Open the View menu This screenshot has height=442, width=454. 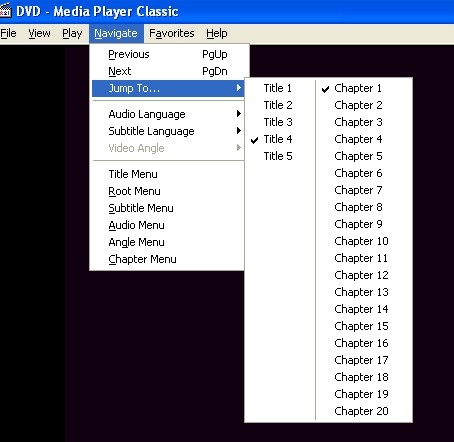(x=39, y=33)
